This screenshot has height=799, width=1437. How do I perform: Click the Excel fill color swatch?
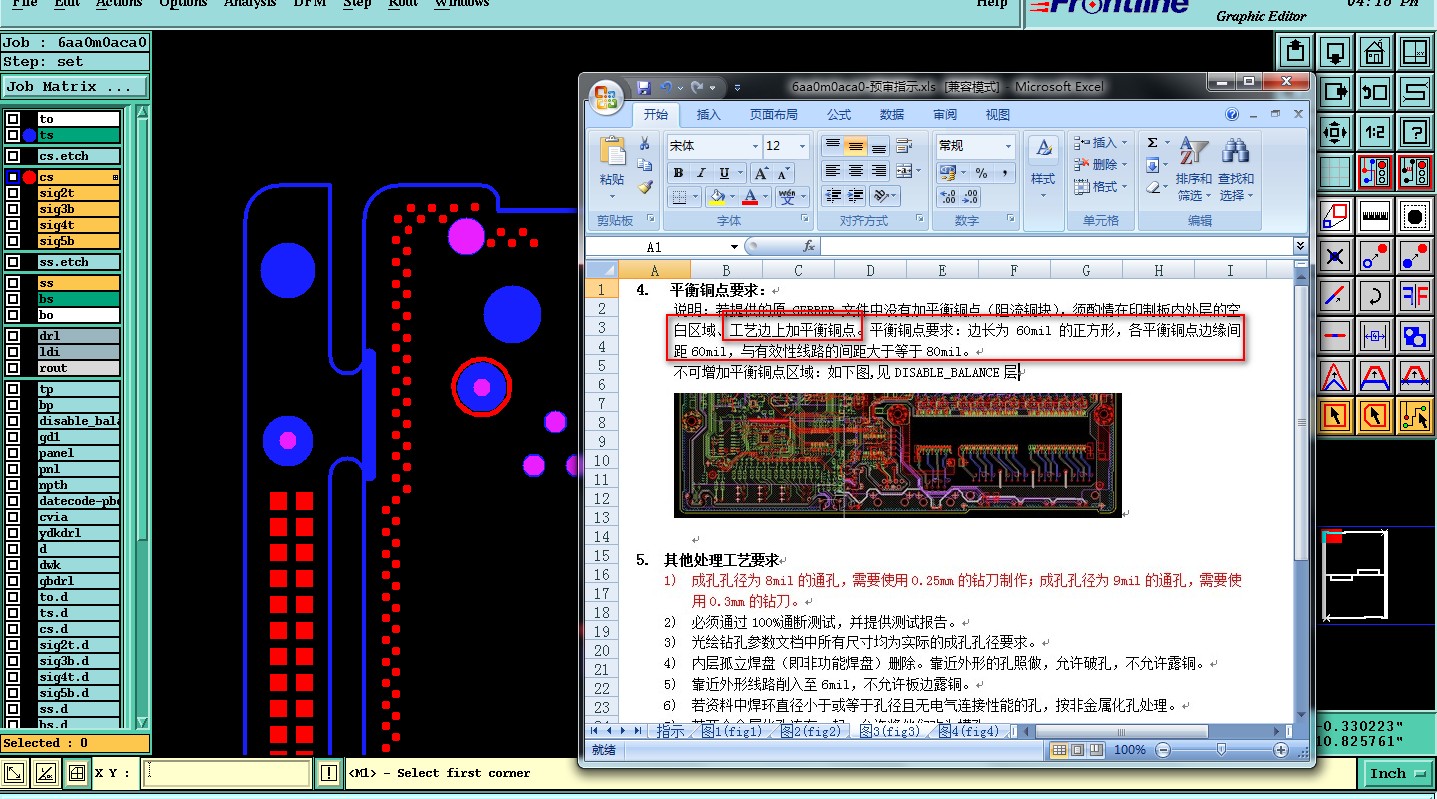(x=715, y=197)
